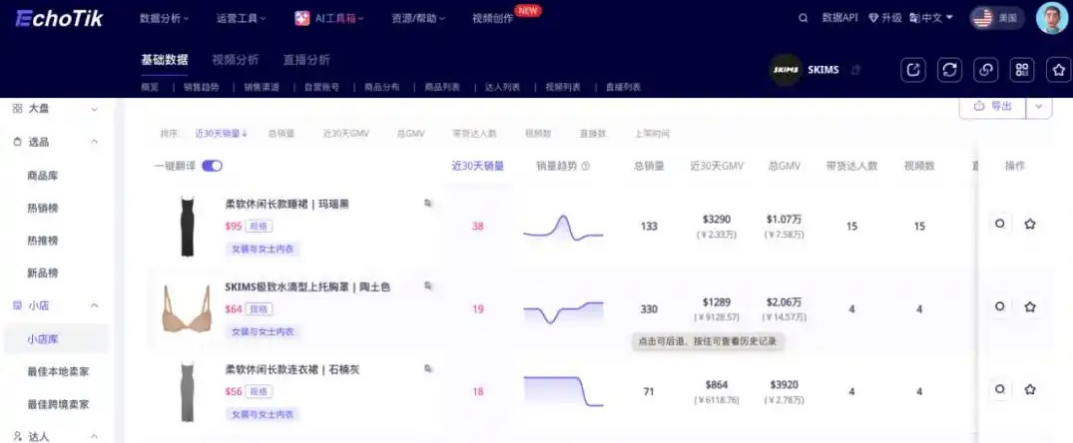1073x443 pixels.
Task: Click the search magnifier icon in top bar
Action: point(803,18)
